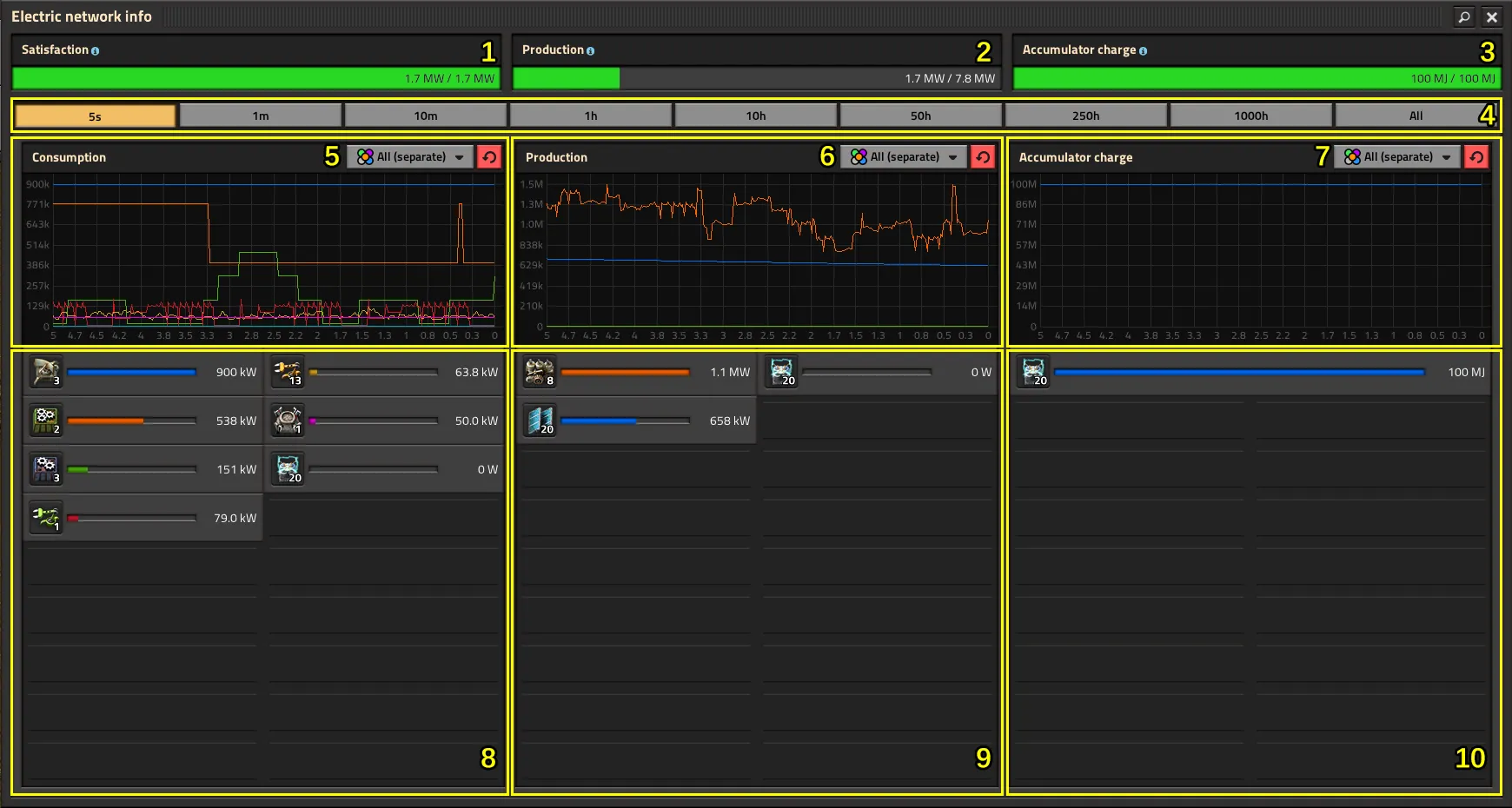Image resolution: width=1512 pixels, height=808 pixels.
Task: Switch to the 5s timescale tab
Action: click(x=95, y=116)
